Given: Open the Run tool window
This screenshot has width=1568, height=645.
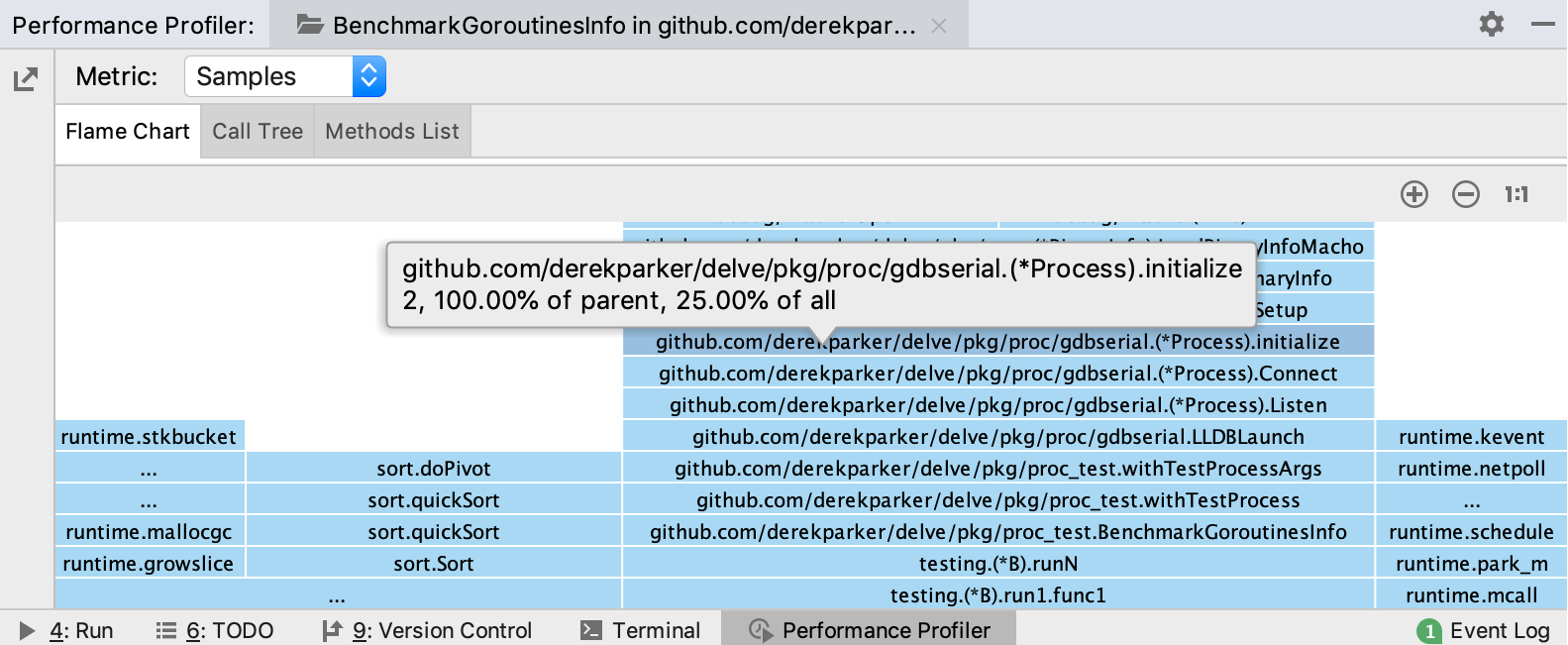Looking at the screenshot, I should coord(67,630).
